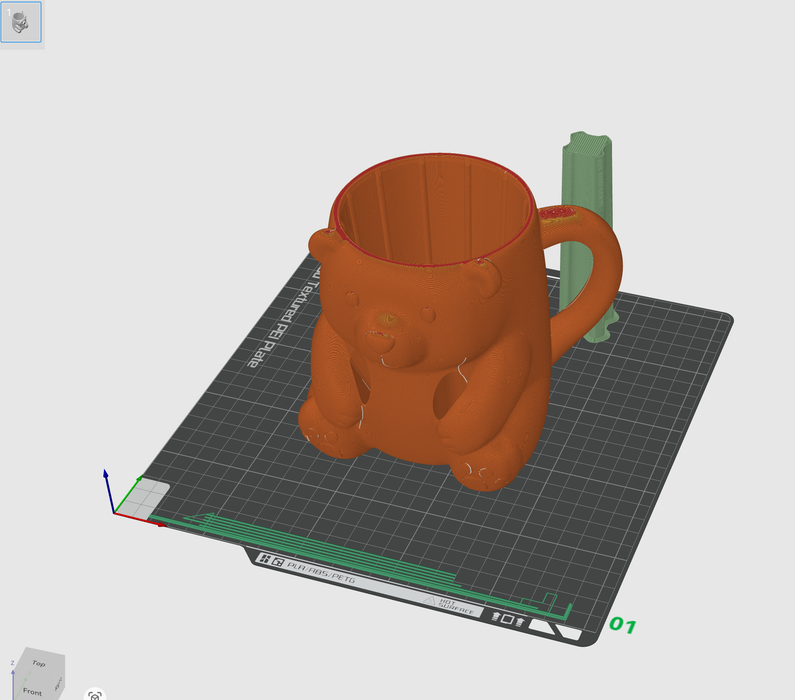Image resolution: width=795 pixels, height=700 pixels.
Task: Select plate 1 thumbnail with the mug
Action: click(21, 22)
